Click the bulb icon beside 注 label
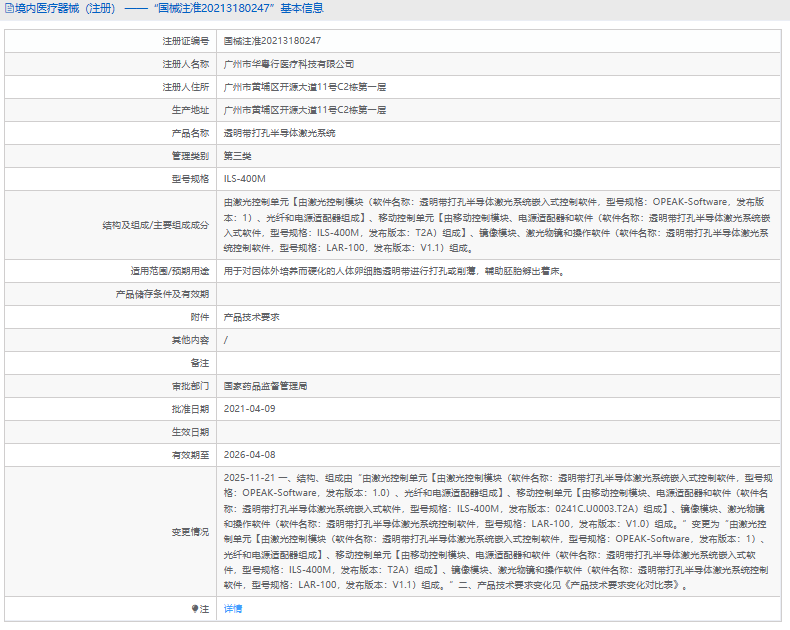 coord(194,609)
